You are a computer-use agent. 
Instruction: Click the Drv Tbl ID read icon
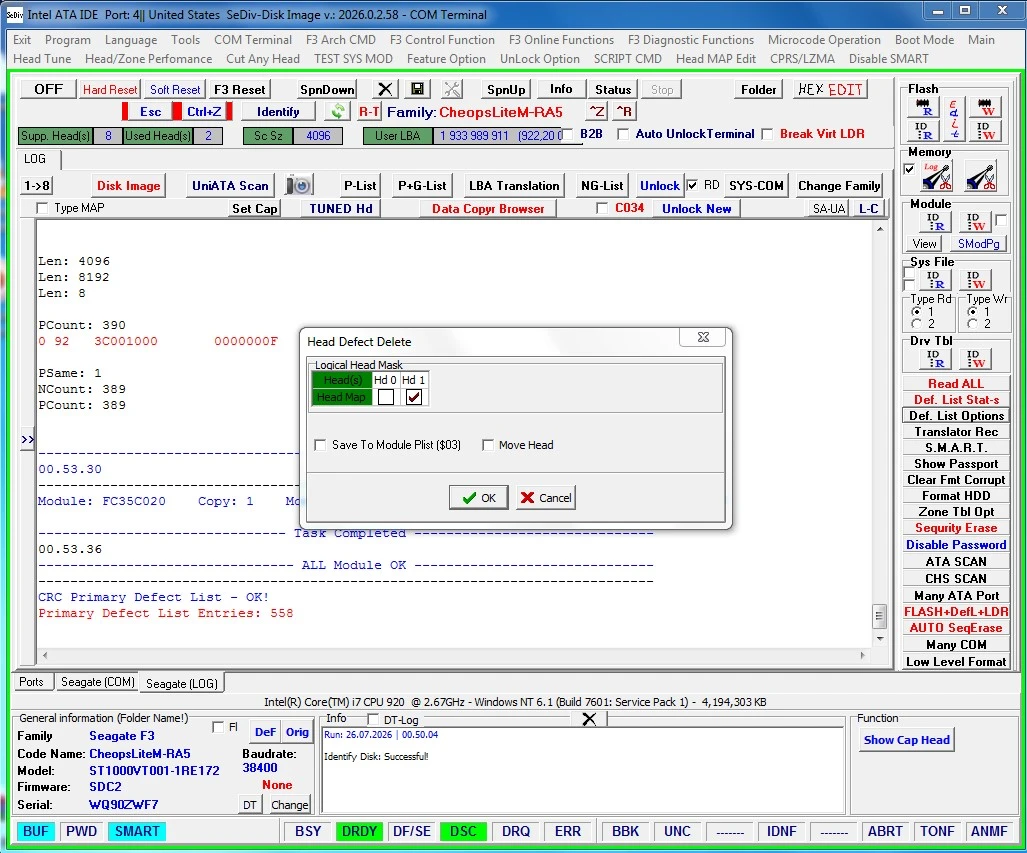pos(935,358)
